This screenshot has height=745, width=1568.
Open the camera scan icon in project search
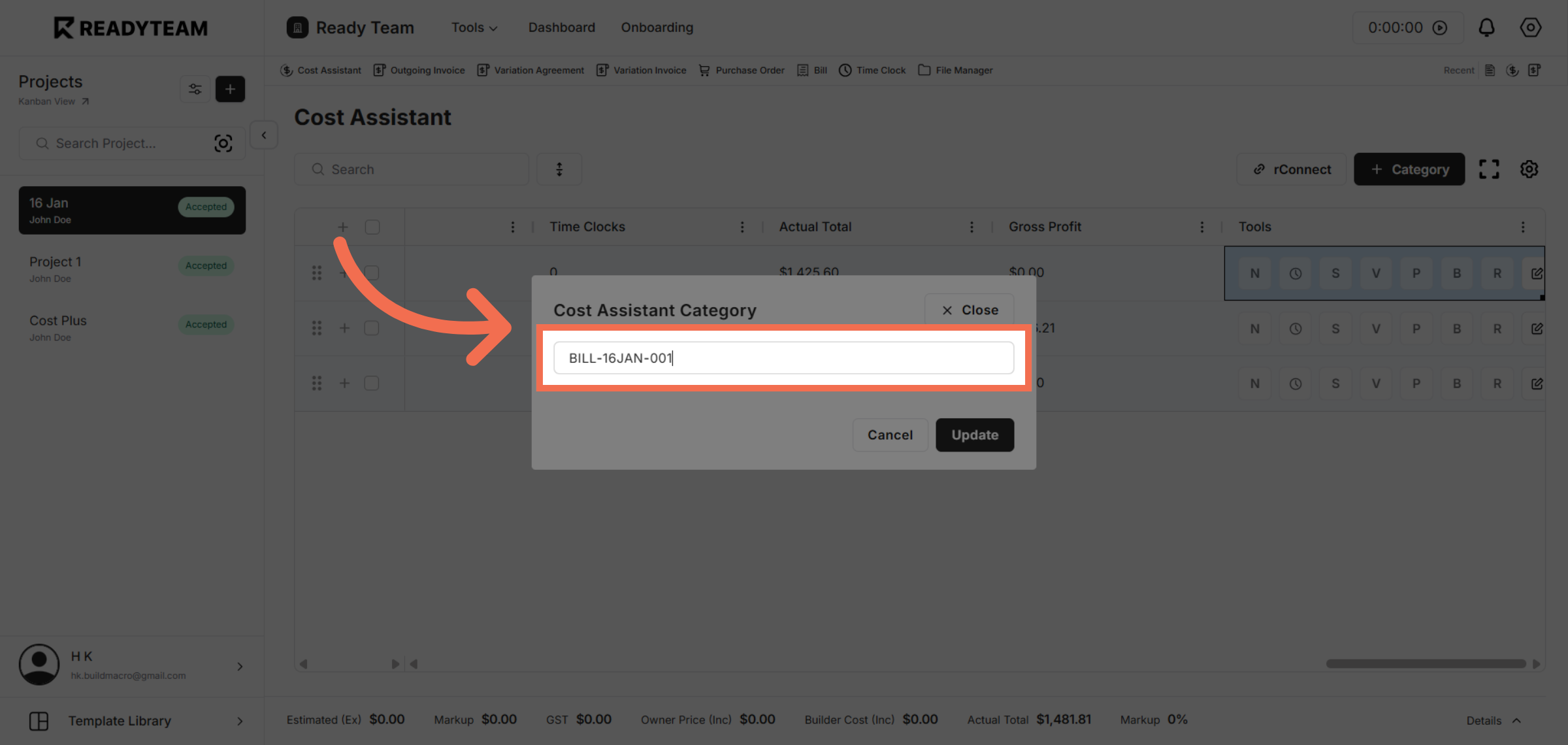coord(223,143)
